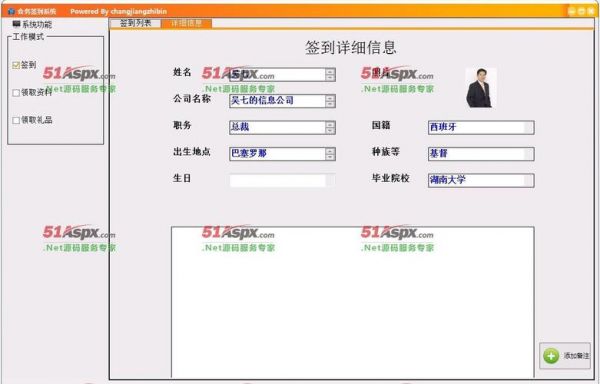
Task: Click the 出生地点 field stepper arrows
Action: pos(330,154)
